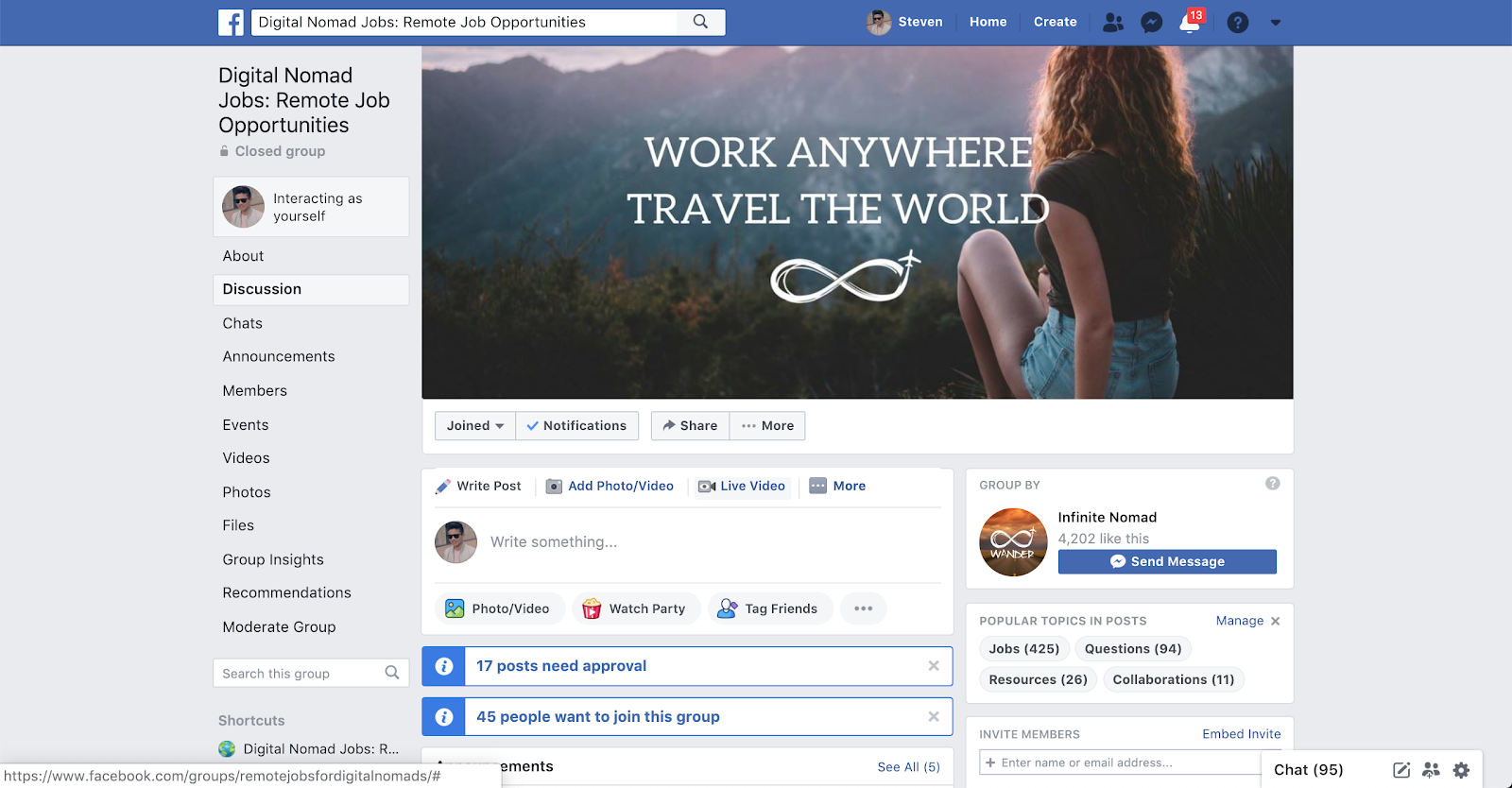The image size is (1512, 788).
Task: Click the search magnifier button in top bar
Action: click(700, 22)
